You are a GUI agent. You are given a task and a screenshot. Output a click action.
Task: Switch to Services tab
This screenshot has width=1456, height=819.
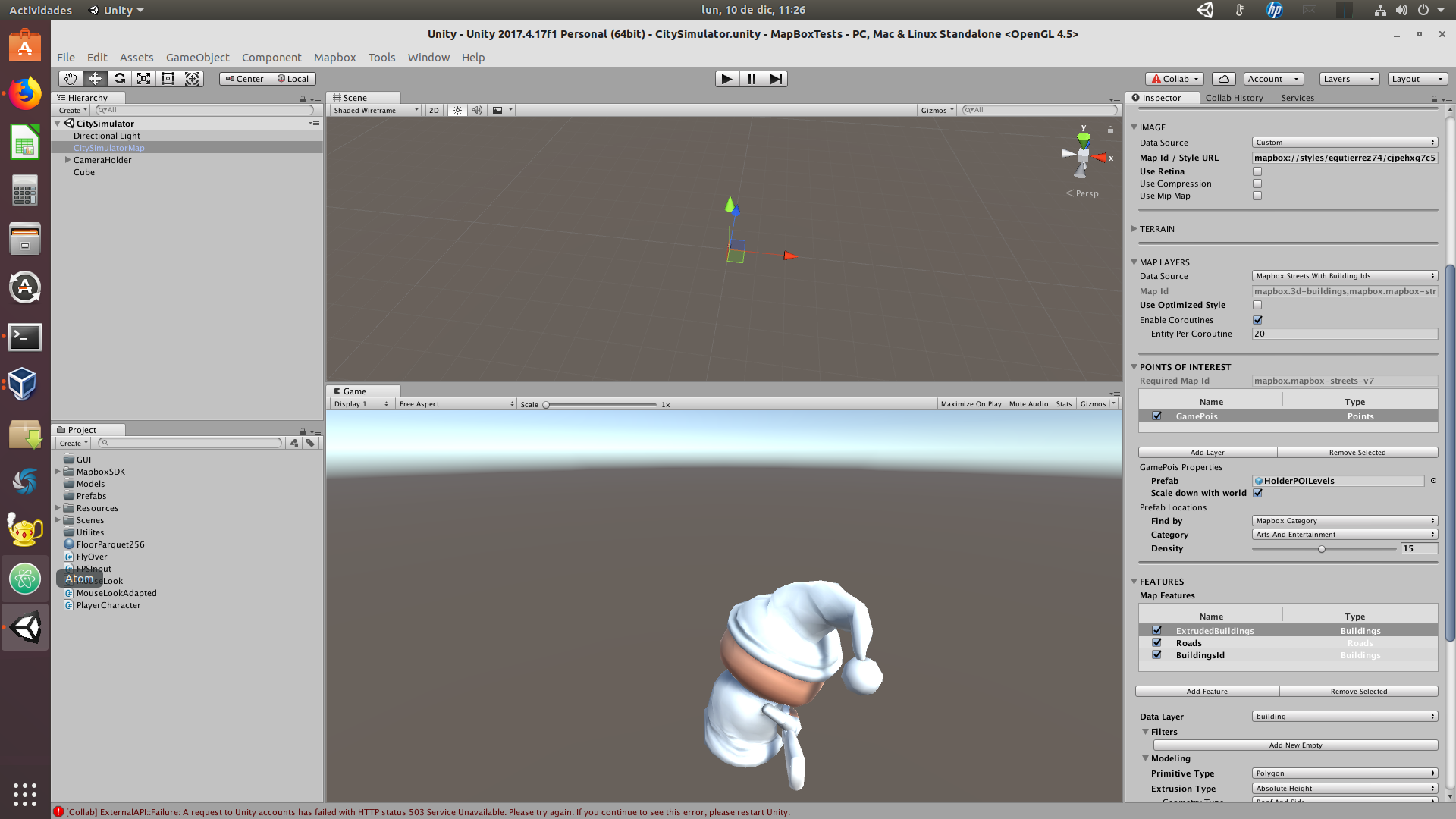(x=1298, y=98)
